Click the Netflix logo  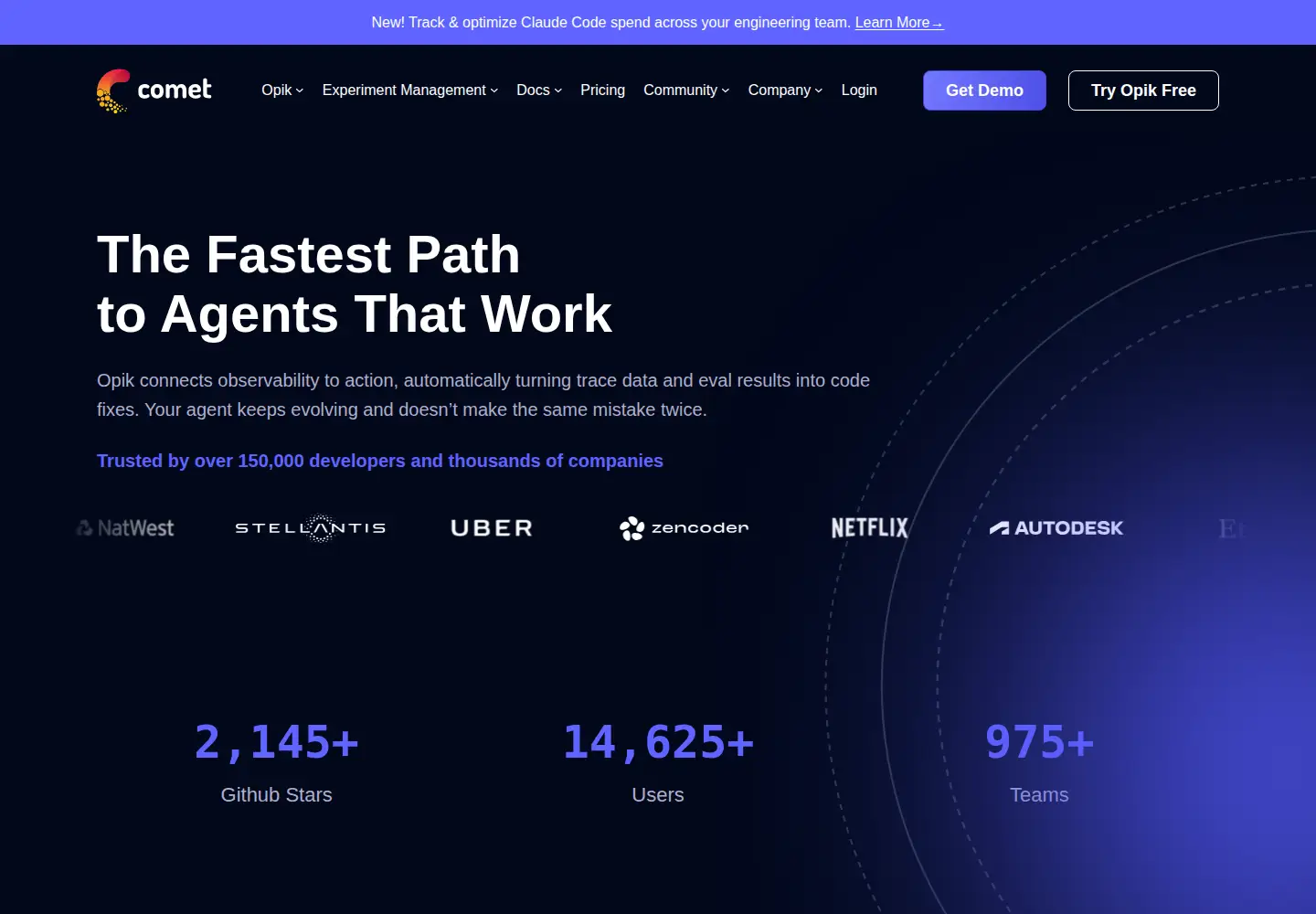pos(870,528)
